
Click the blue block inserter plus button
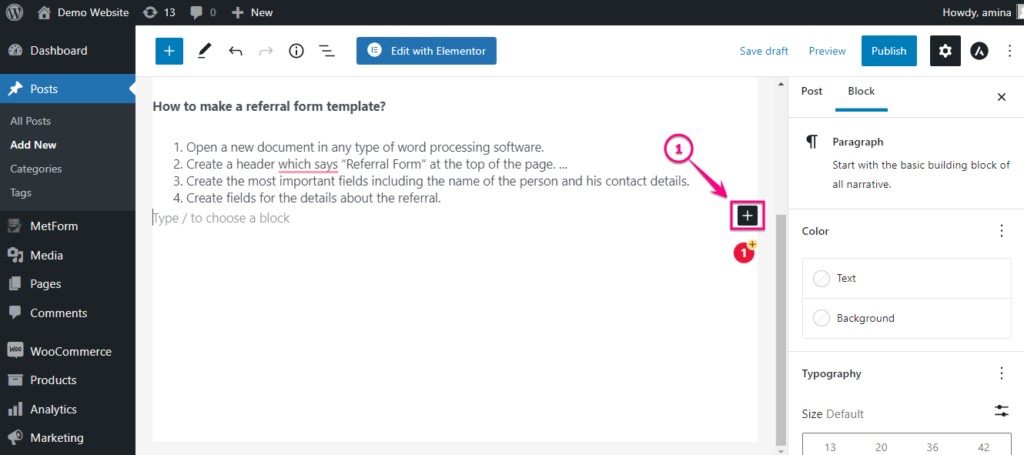coord(169,51)
